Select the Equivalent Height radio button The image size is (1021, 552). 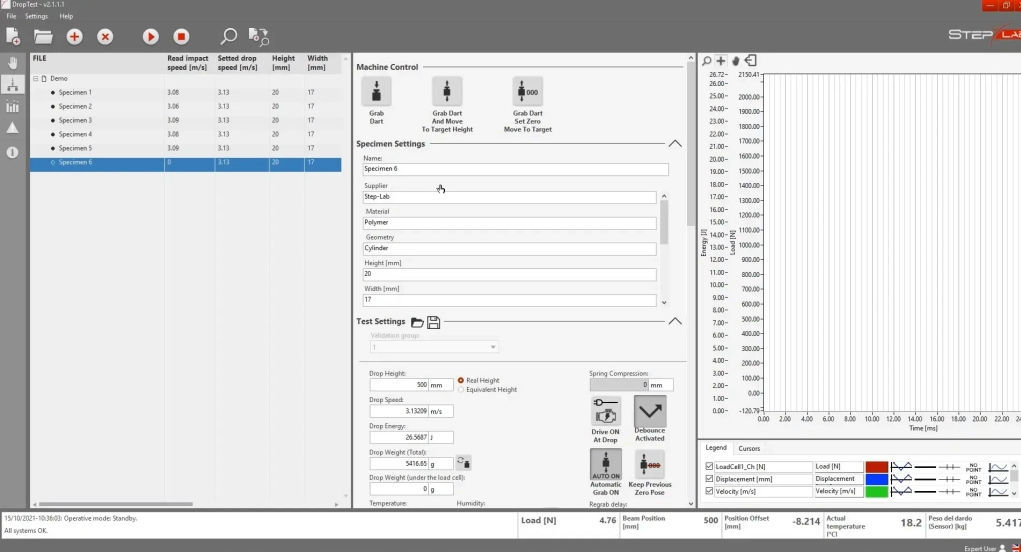tap(461, 389)
